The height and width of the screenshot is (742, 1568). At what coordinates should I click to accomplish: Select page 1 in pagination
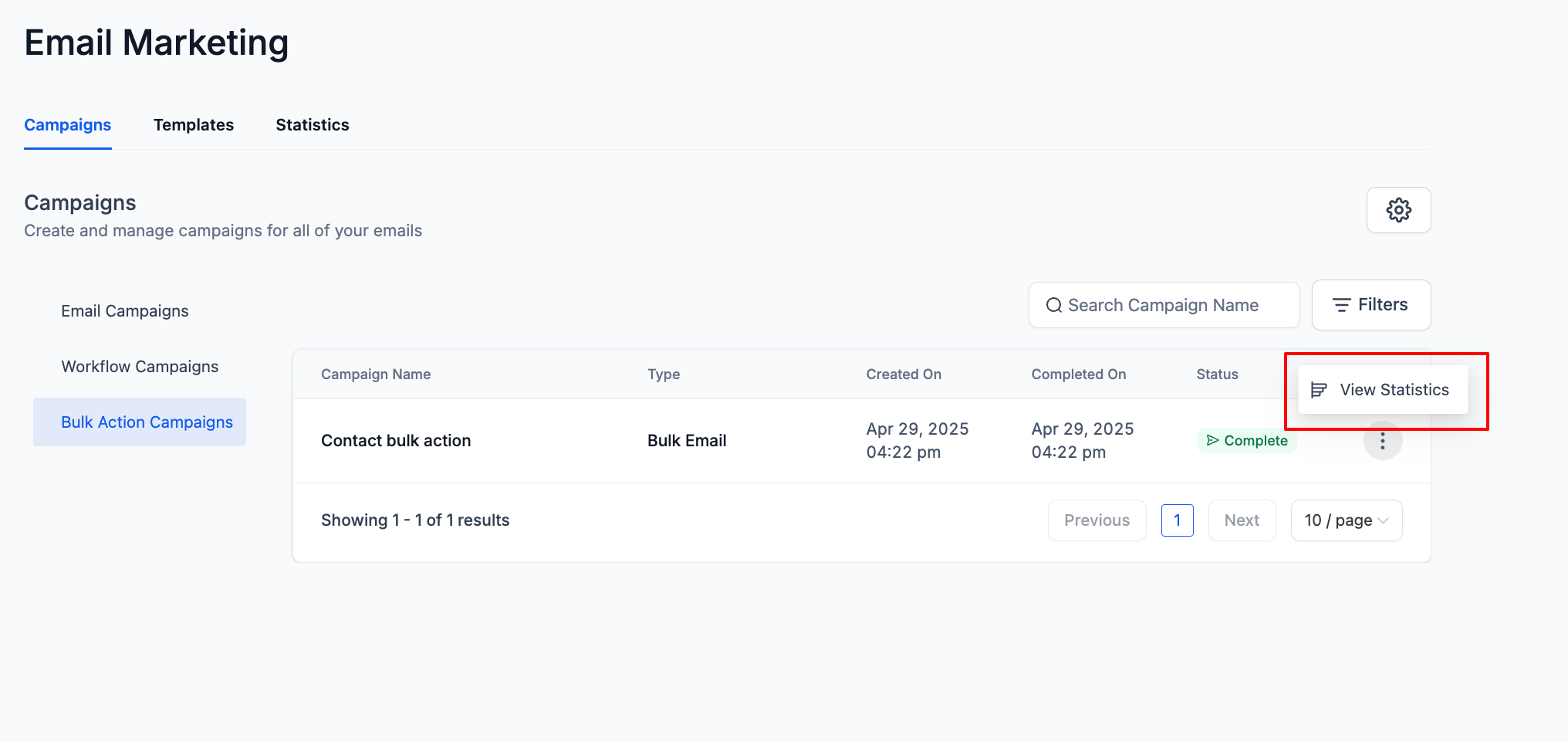pyautogui.click(x=1177, y=520)
